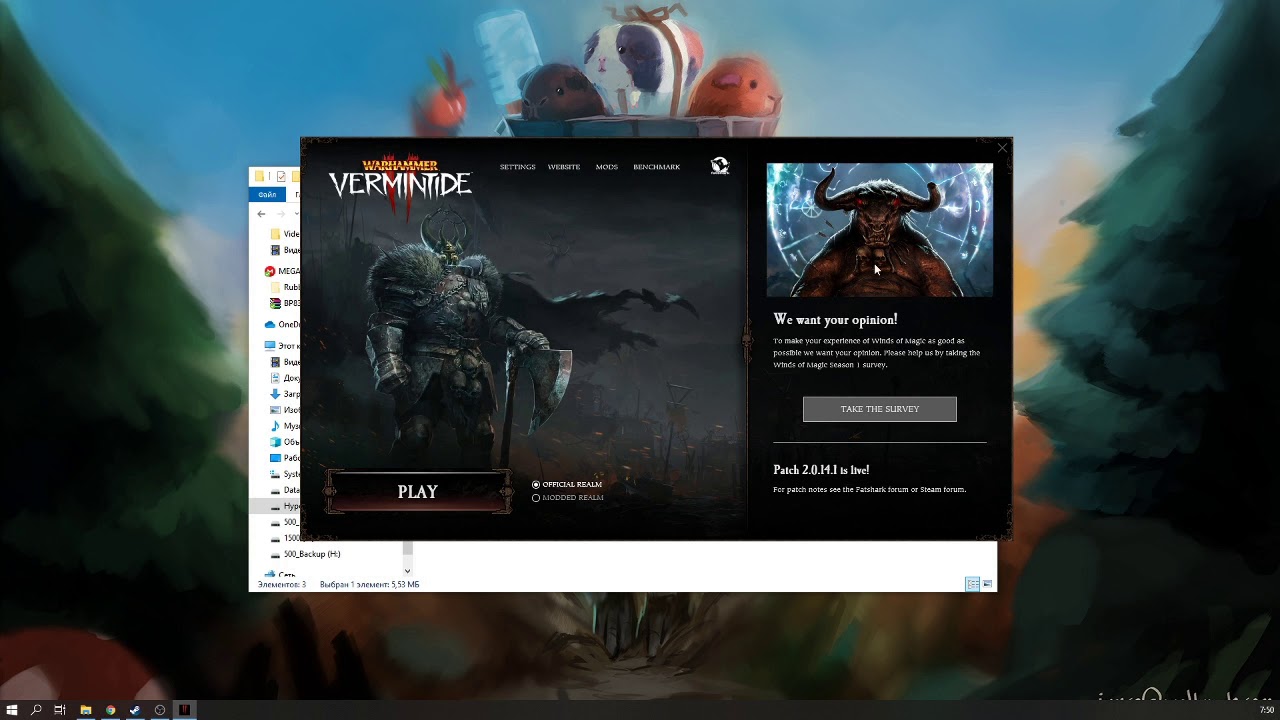The width and height of the screenshot is (1280, 720).
Task: Open Рабочий стол desktop in Explorer sidebar
Action: tap(285, 458)
